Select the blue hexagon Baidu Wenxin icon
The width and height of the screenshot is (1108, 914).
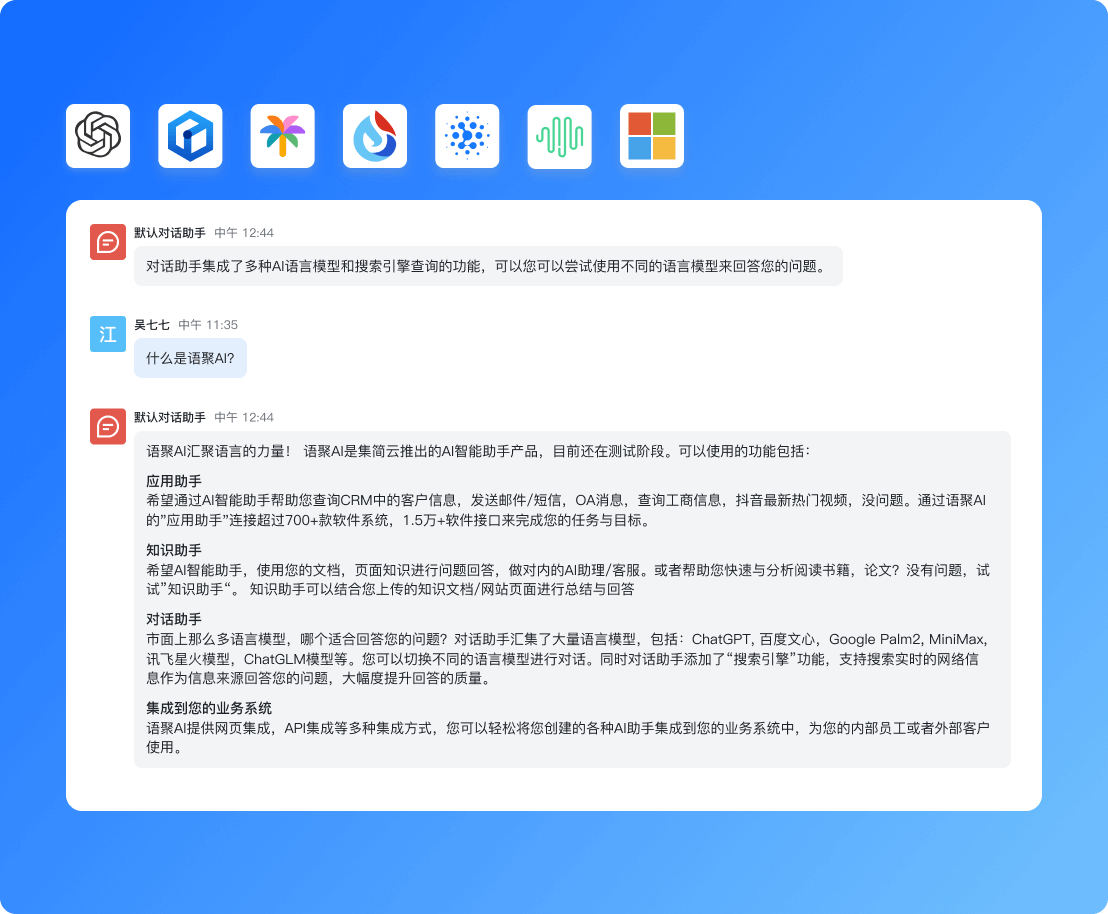point(190,136)
